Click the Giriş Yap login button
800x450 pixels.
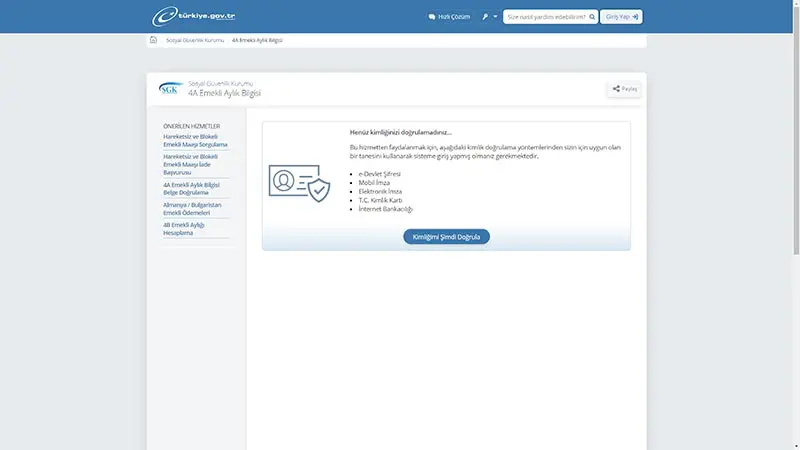621,17
